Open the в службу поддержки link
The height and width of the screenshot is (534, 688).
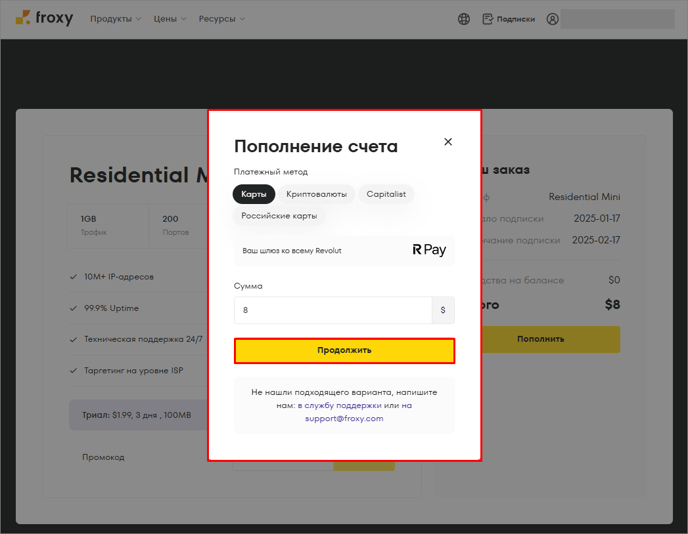pyautogui.click(x=339, y=405)
